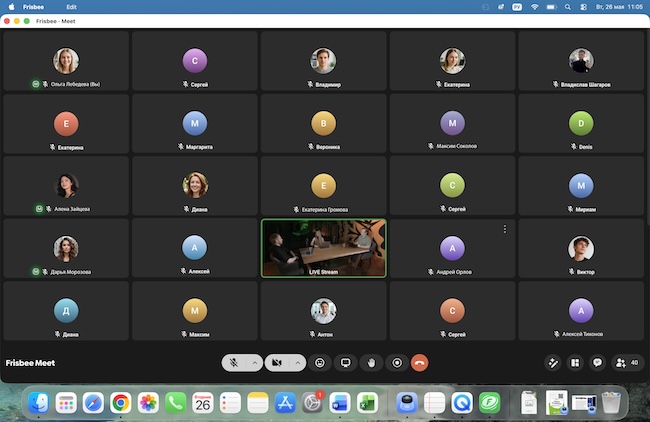Open three-dot options on Андрей Орлов tile
The height and width of the screenshot is (422, 650).
[504, 229]
